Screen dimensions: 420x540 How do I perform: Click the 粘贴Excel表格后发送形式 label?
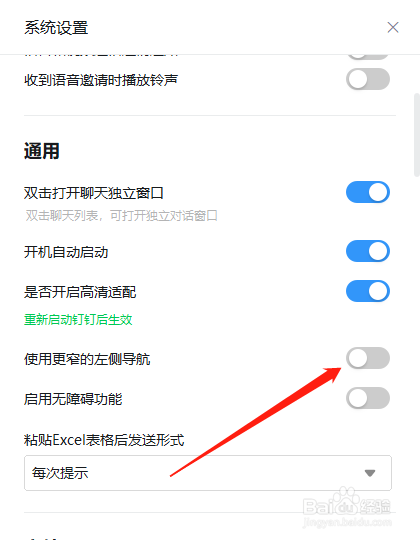104,440
